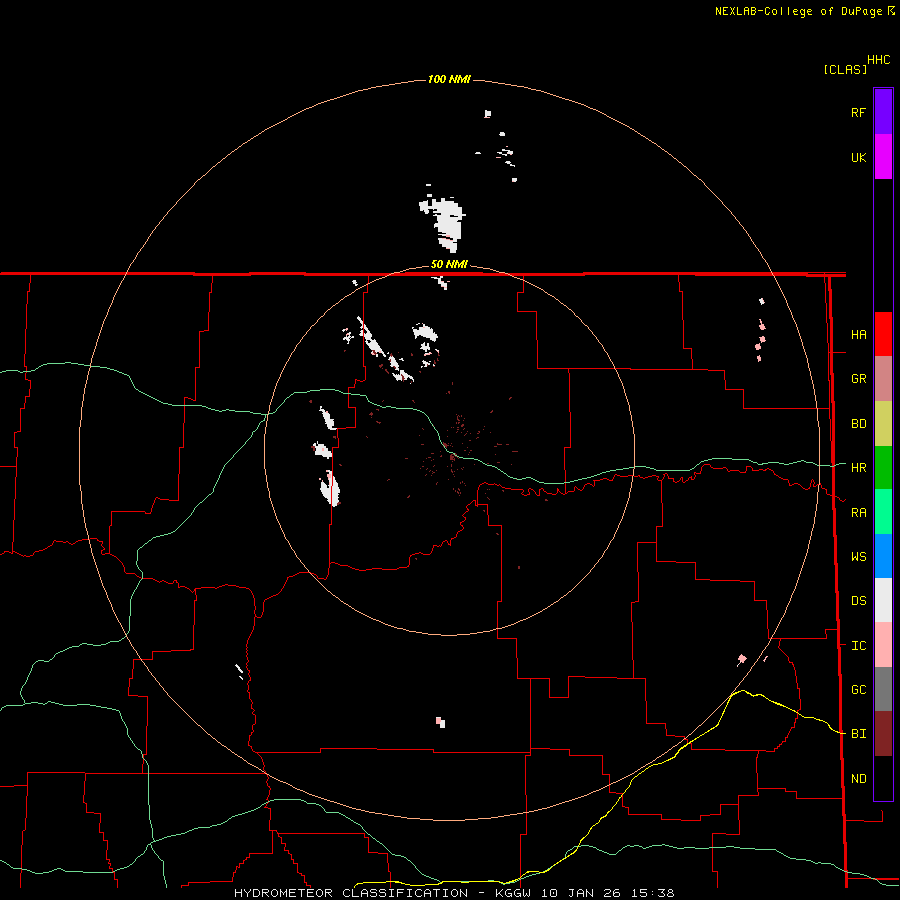Click the DS white legend swatch
Viewport: 900px width, 900px height.
[883, 600]
